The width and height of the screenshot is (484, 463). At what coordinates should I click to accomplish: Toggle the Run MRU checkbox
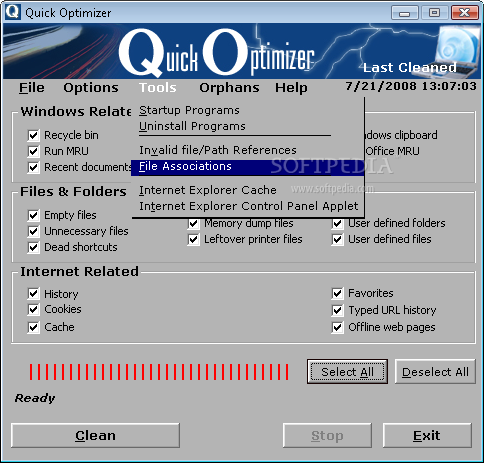33,151
